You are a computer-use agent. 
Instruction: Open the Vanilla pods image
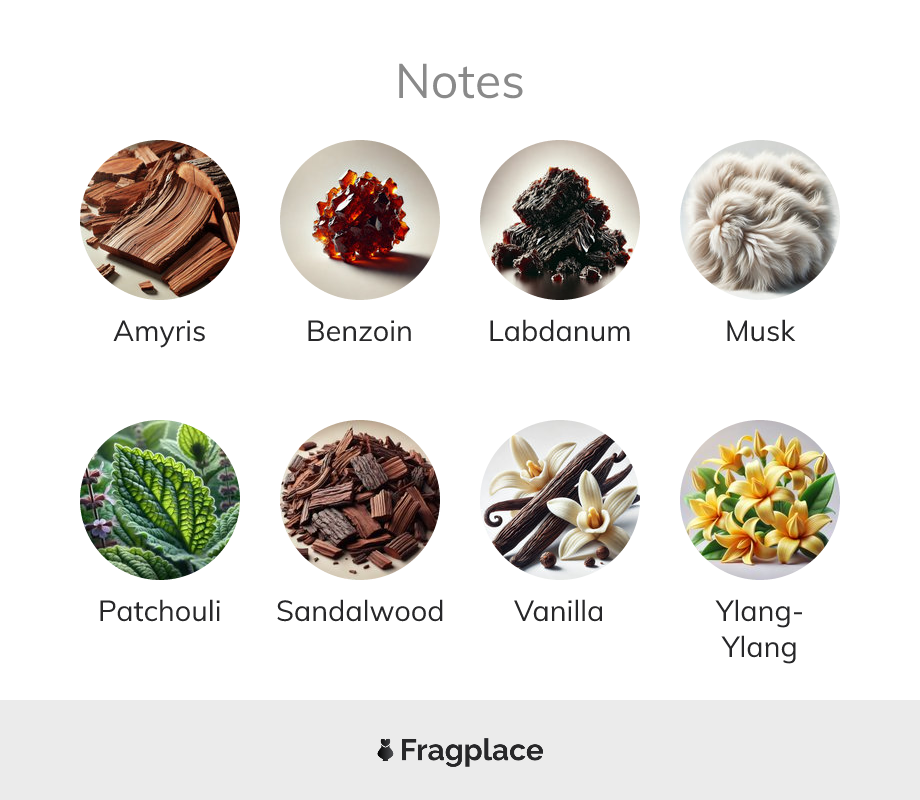click(560, 499)
